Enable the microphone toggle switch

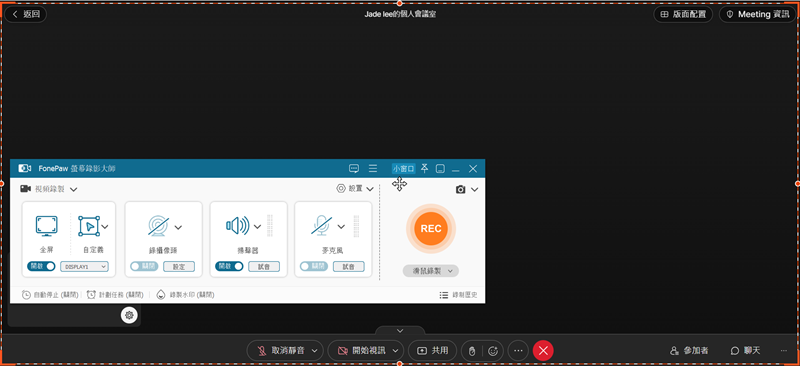314,266
